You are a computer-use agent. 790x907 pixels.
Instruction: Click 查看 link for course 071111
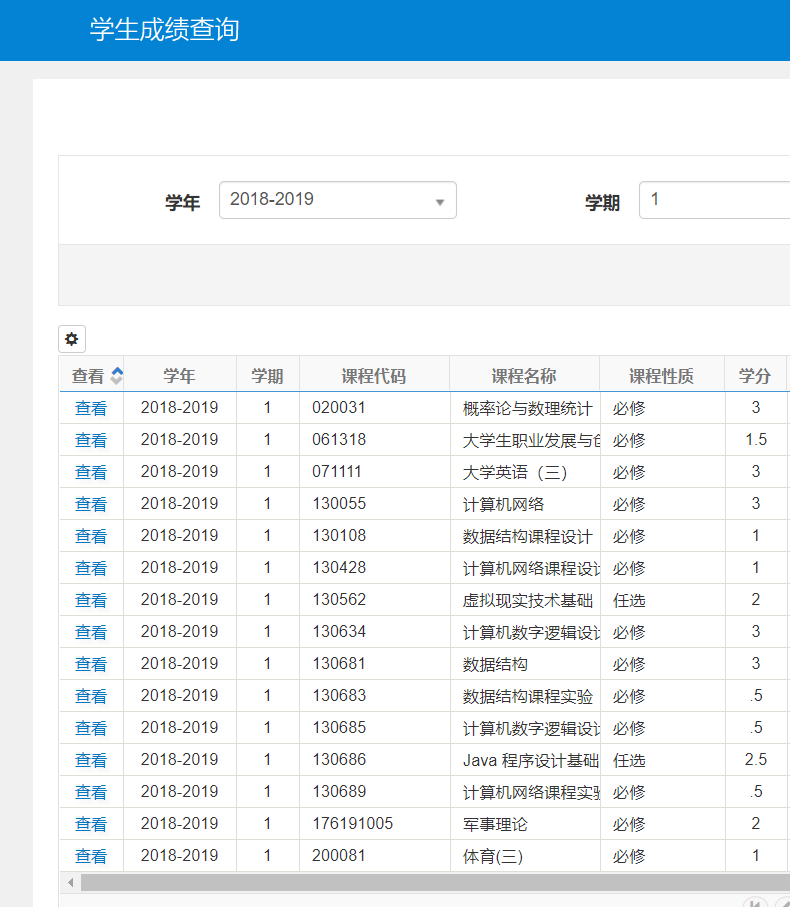[91, 472]
